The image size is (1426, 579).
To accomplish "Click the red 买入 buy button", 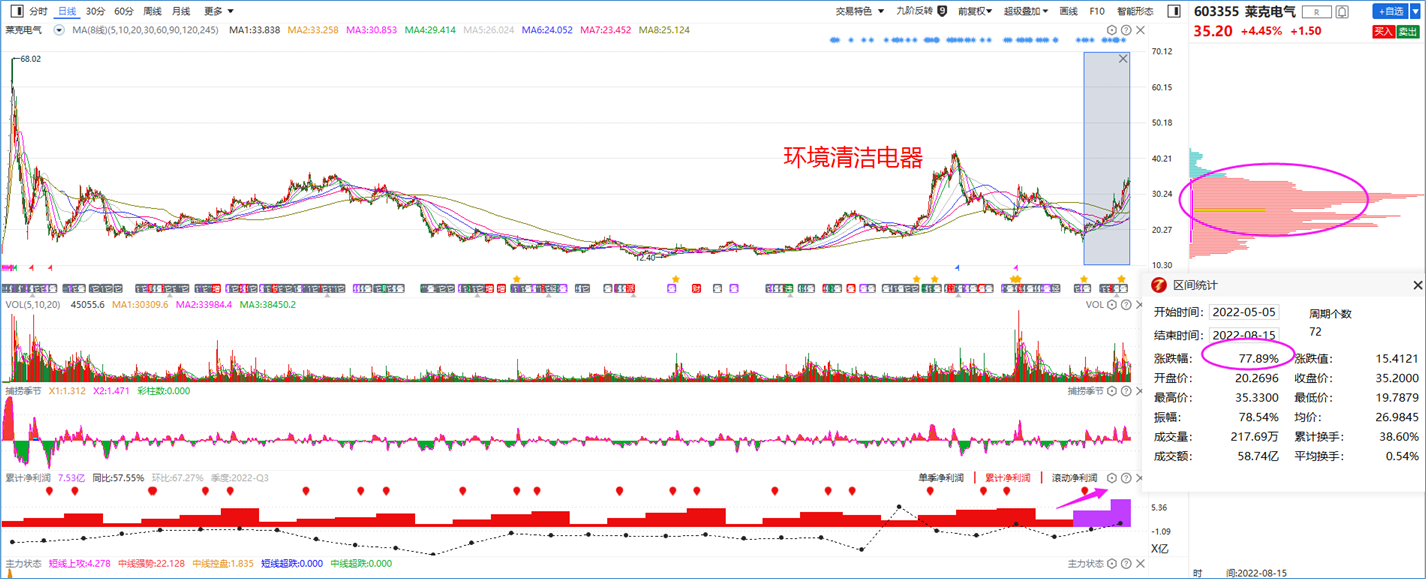I will [1383, 31].
